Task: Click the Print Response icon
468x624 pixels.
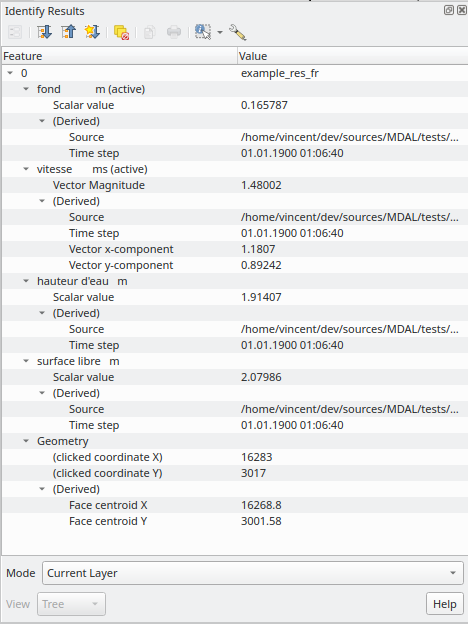Action: pos(174,32)
